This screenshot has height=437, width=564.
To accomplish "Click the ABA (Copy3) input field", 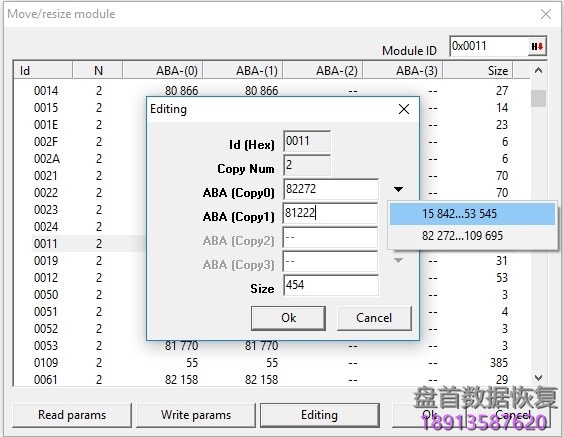I will pyautogui.click(x=331, y=261).
